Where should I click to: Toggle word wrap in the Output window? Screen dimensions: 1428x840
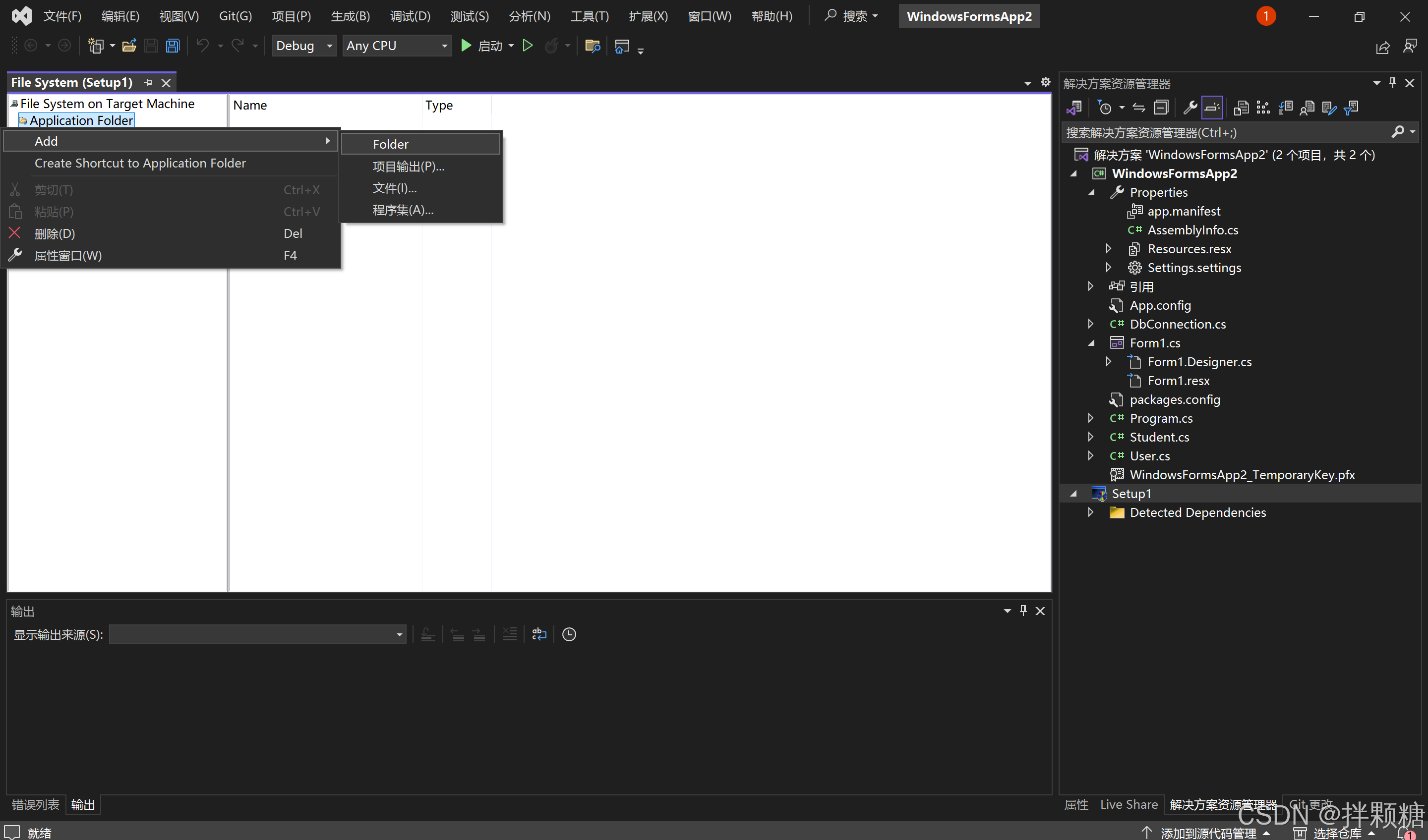click(539, 634)
